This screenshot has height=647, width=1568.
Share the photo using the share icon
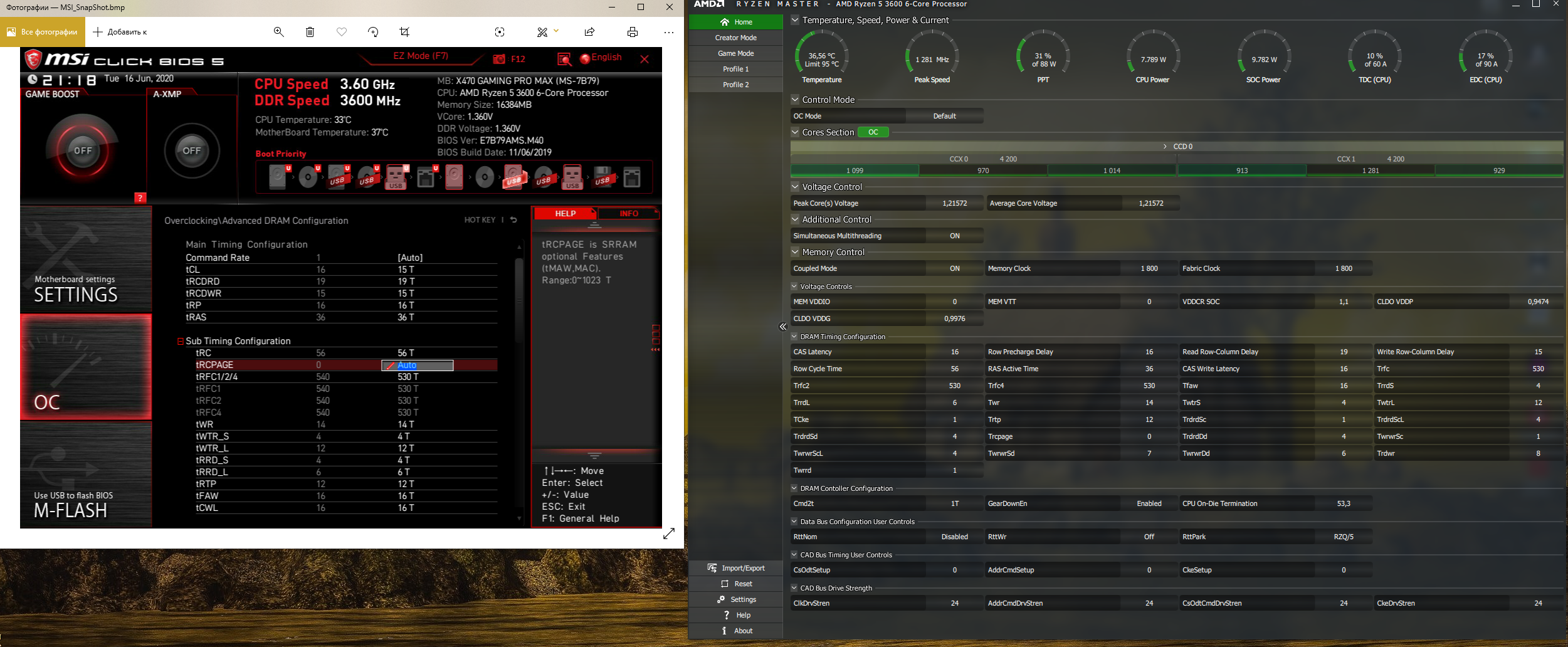coord(589,32)
